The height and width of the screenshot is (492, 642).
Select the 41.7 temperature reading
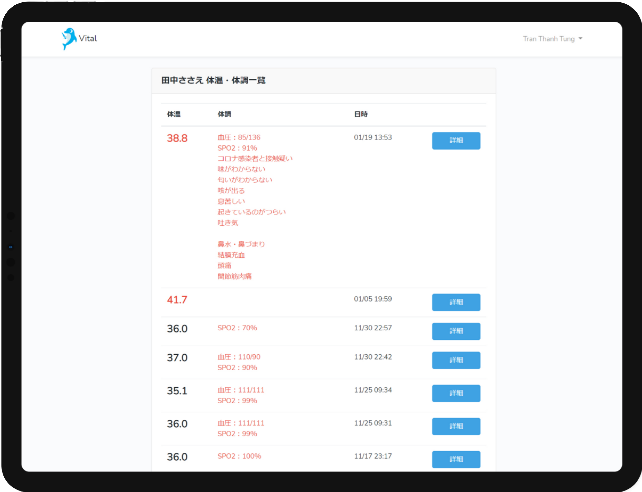pyautogui.click(x=177, y=299)
